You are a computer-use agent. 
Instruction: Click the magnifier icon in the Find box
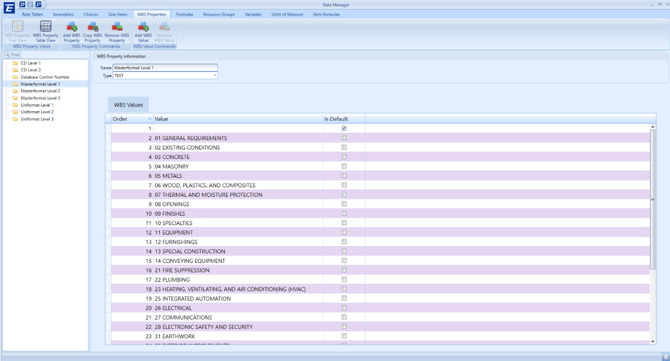tap(7, 55)
